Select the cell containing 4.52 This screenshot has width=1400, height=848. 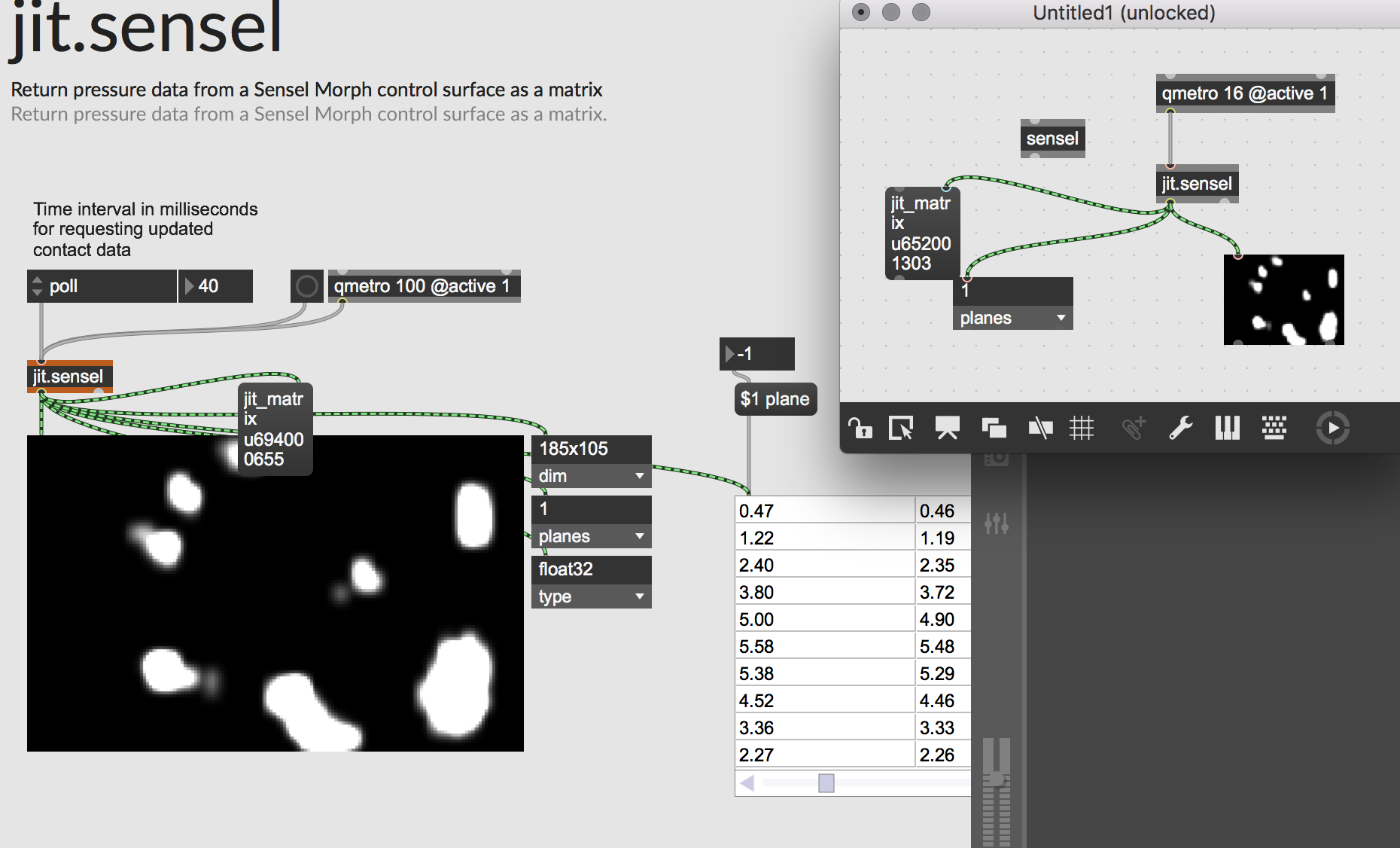tap(825, 700)
